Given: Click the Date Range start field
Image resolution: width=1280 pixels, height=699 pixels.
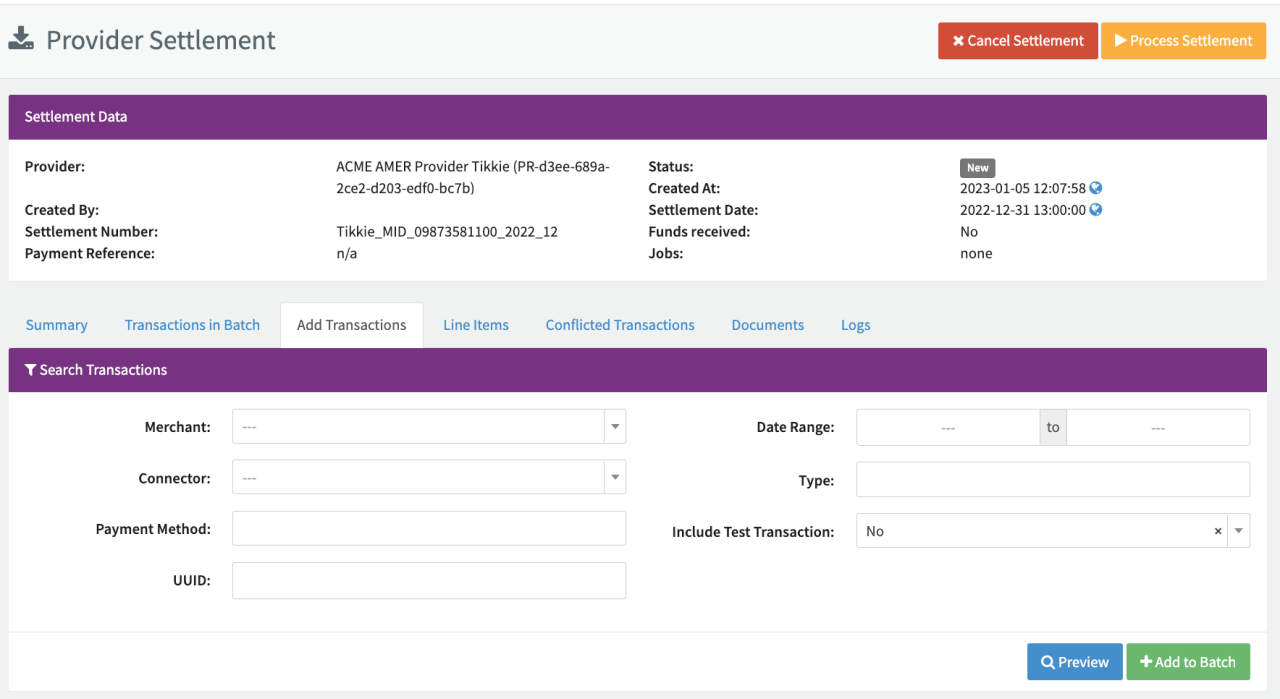Looking at the screenshot, I should coord(947,427).
